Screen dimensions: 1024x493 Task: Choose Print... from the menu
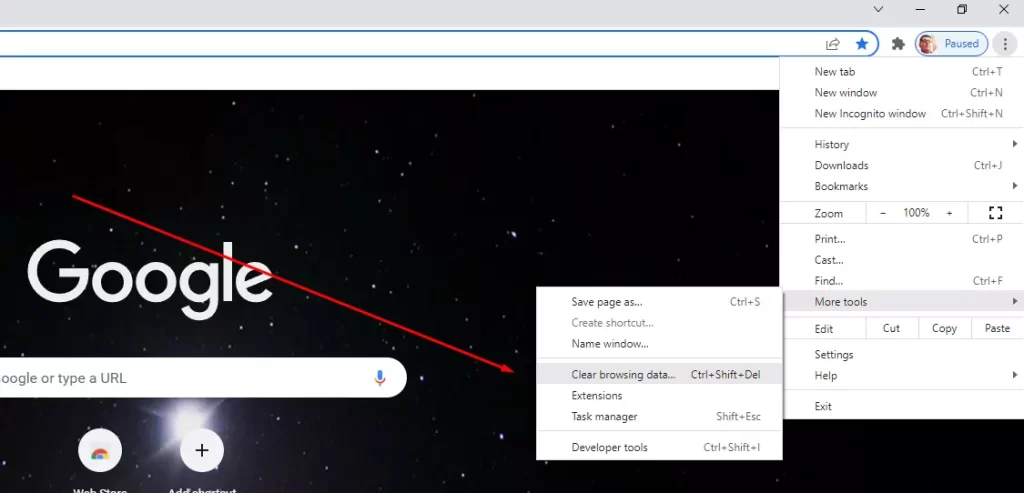click(902, 239)
